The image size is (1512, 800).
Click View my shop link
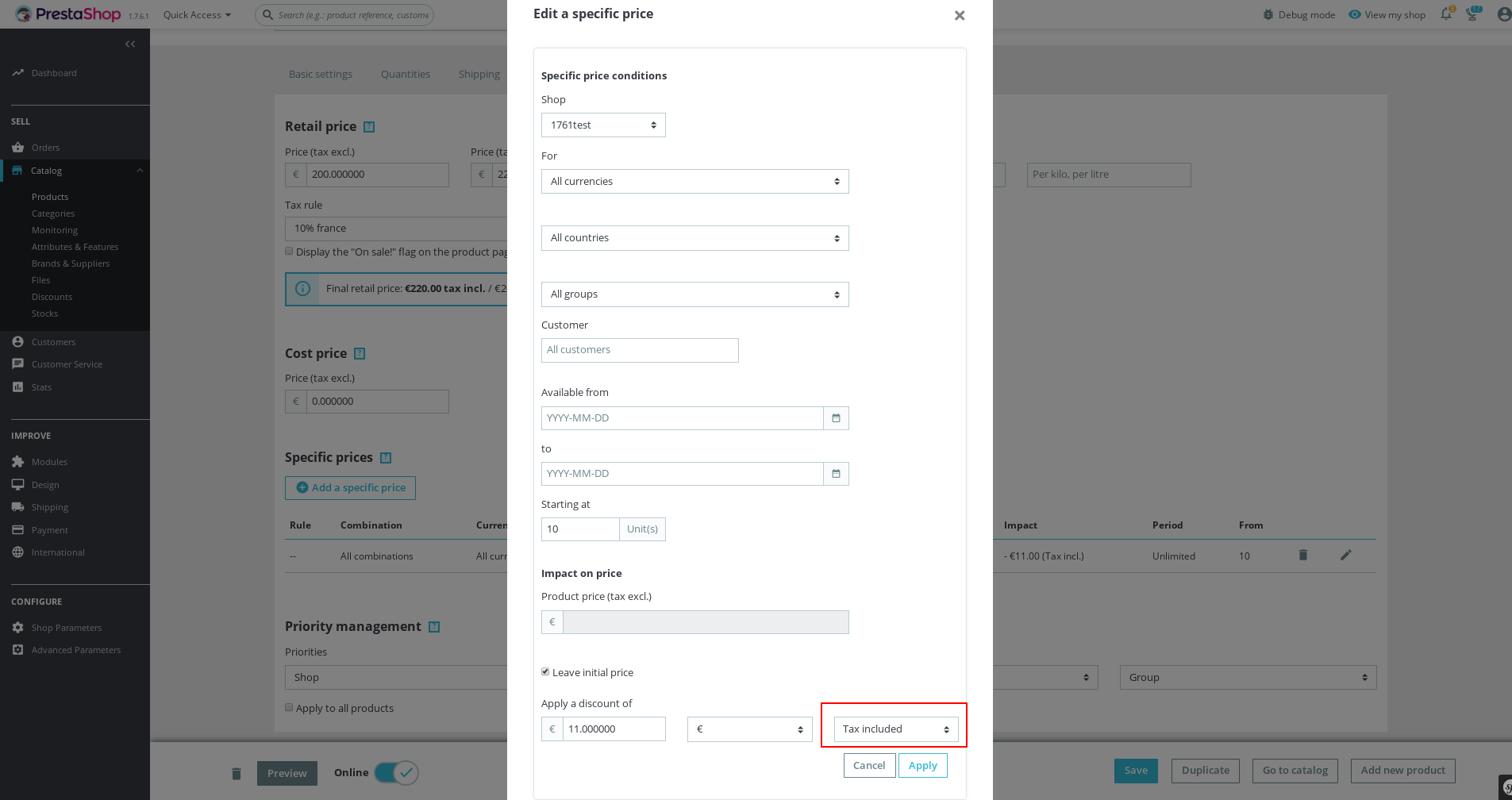tap(1387, 15)
